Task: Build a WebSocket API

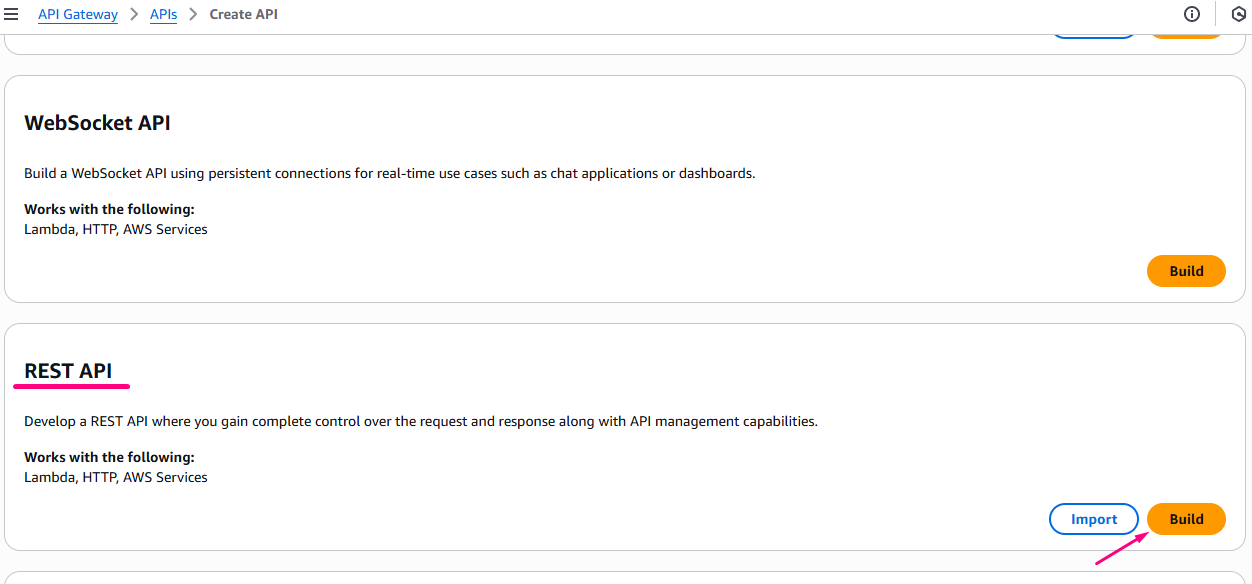Action: pyautogui.click(x=1186, y=271)
